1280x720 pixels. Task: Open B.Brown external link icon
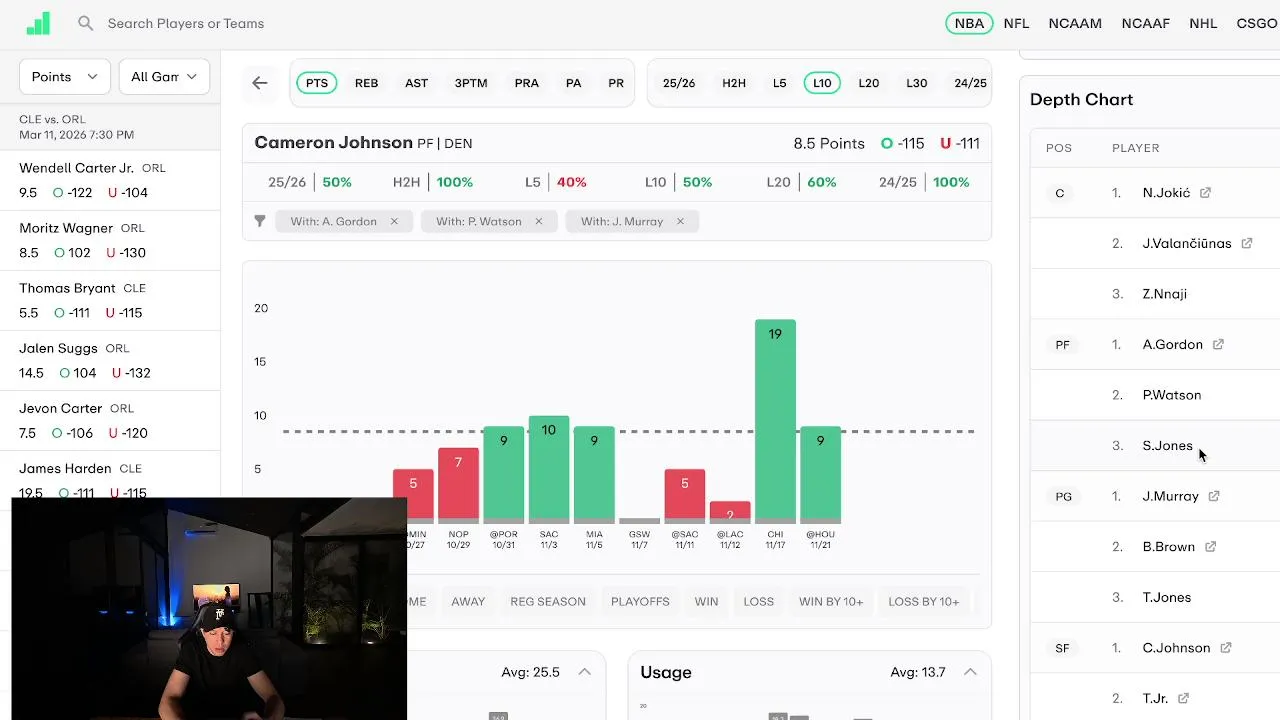click(1210, 547)
